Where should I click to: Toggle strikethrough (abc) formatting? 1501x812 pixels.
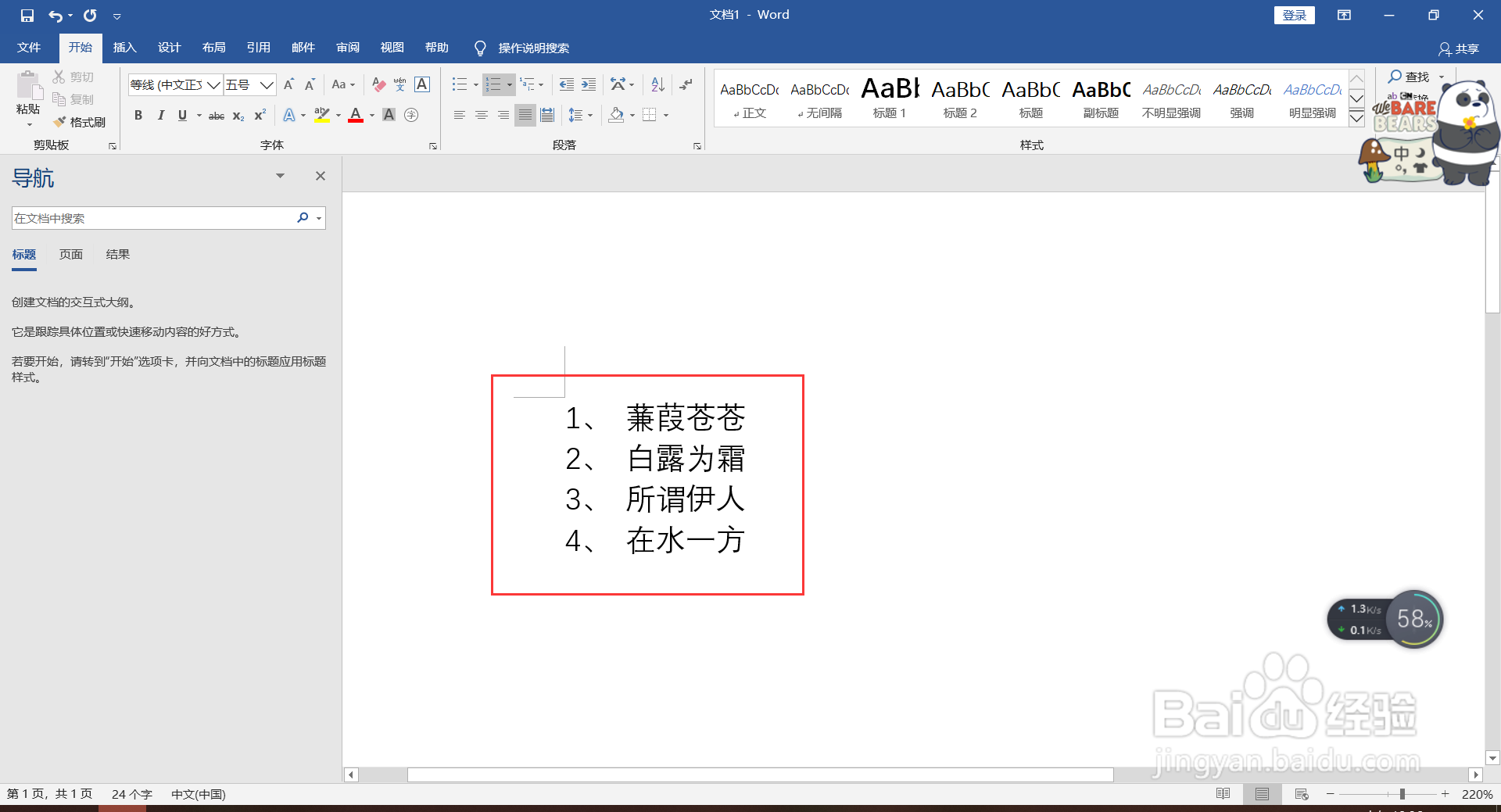click(217, 115)
